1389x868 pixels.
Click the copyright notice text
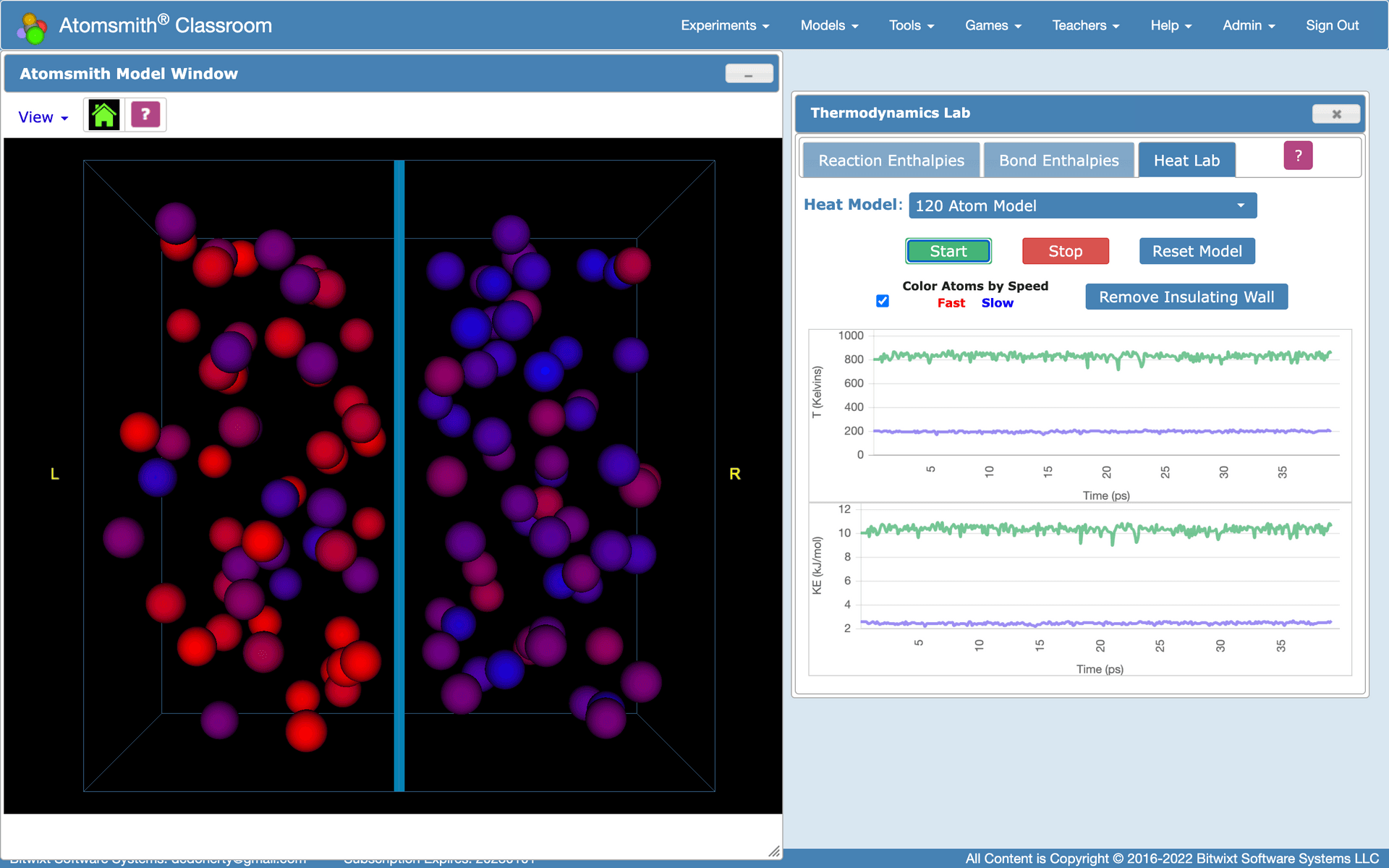pos(1172,859)
